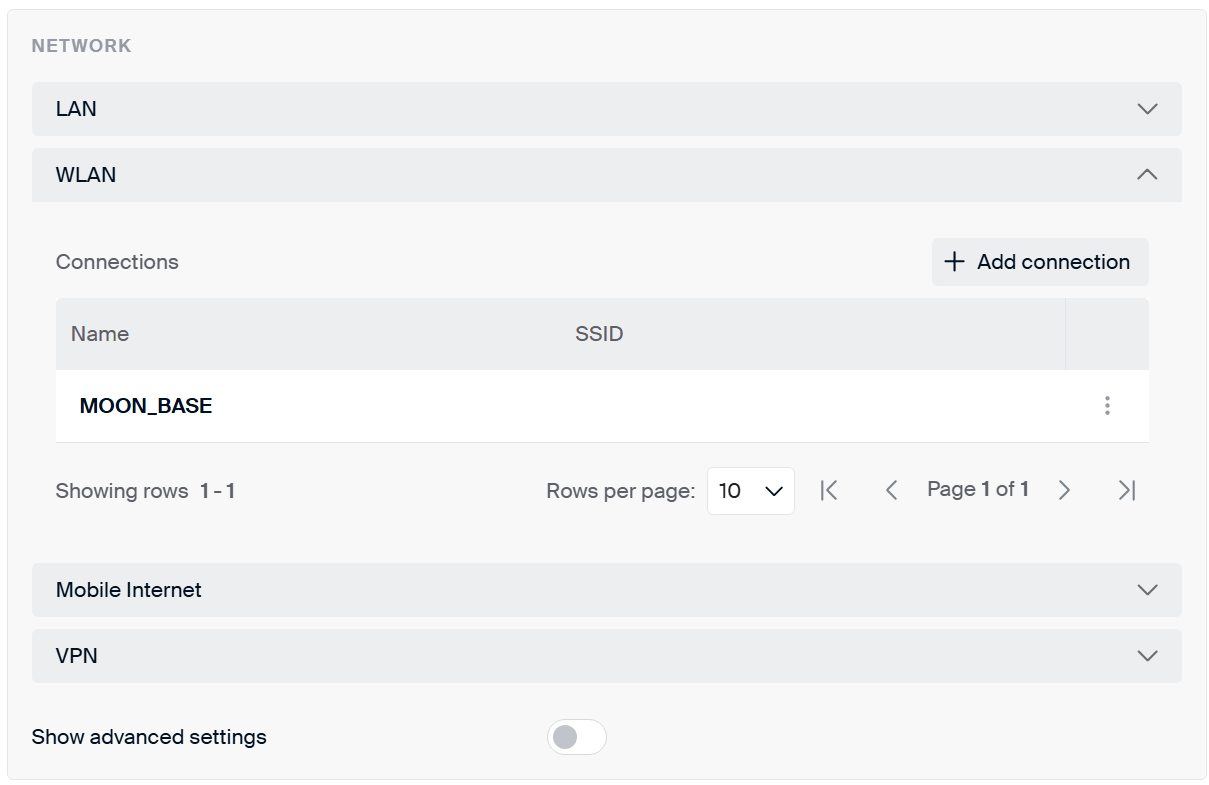Viewport: 1209px width, 785px height.
Task: Select the MOON_BASE connection row
Action: (146, 406)
